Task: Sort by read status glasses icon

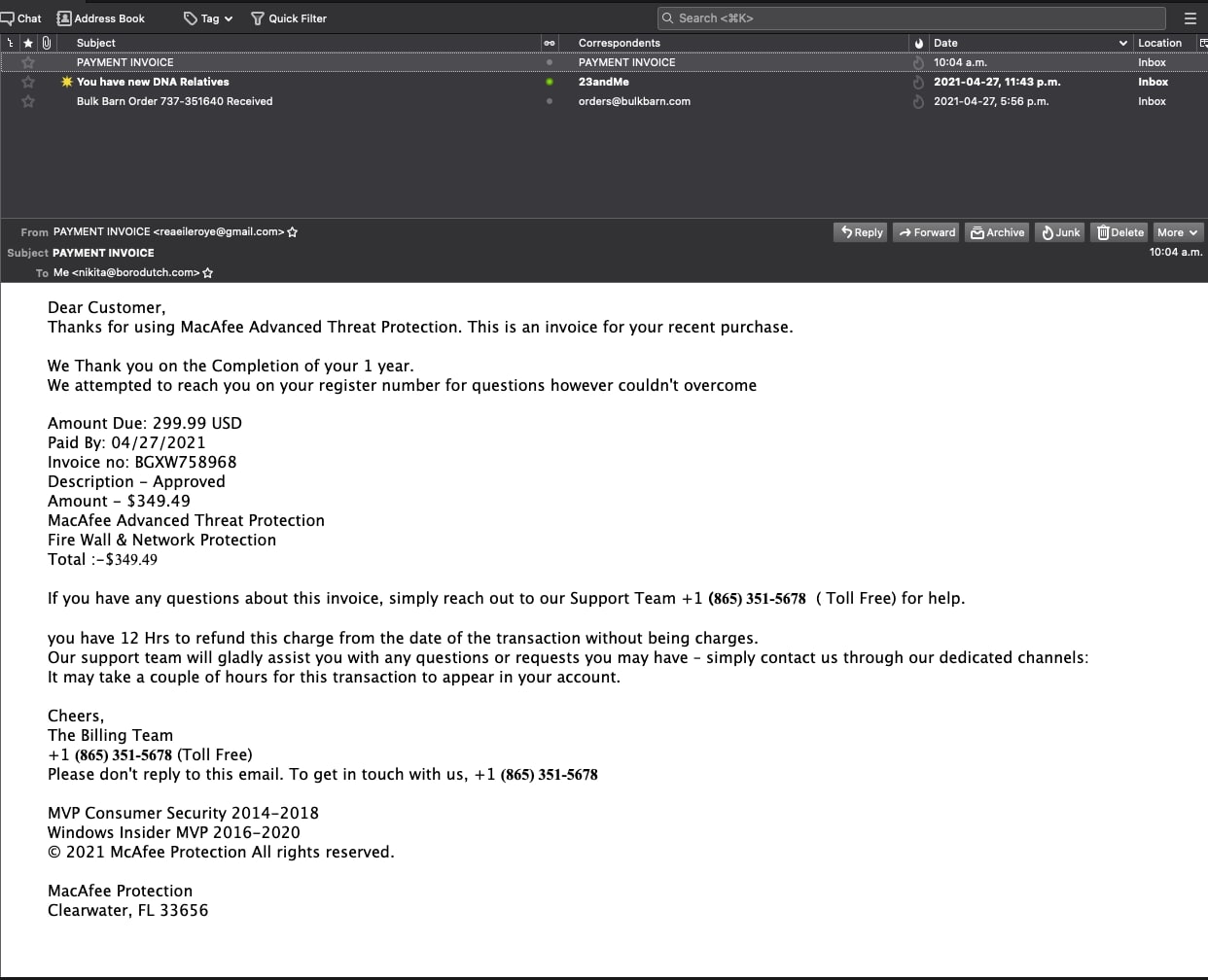Action: (550, 43)
